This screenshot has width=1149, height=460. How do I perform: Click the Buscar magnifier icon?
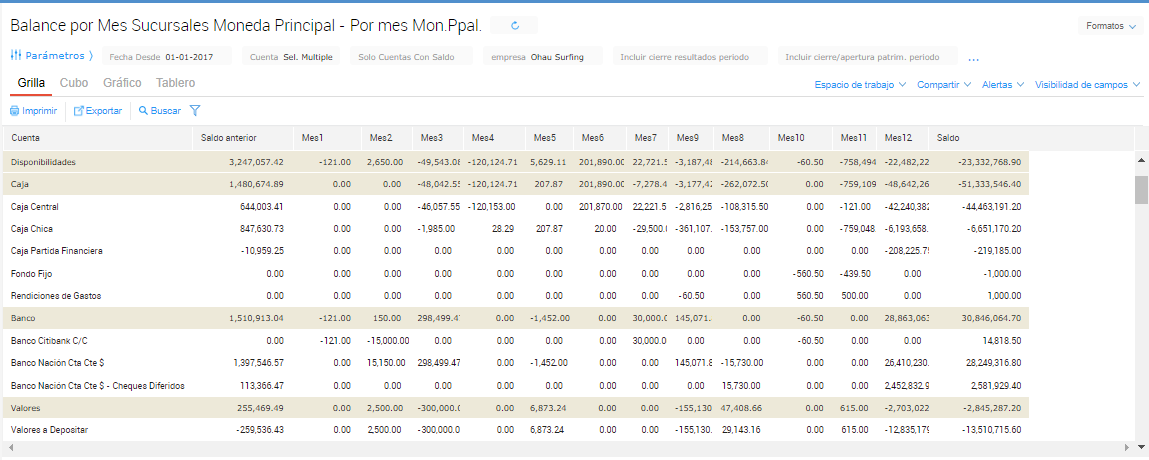pyautogui.click(x=144, y=111)
